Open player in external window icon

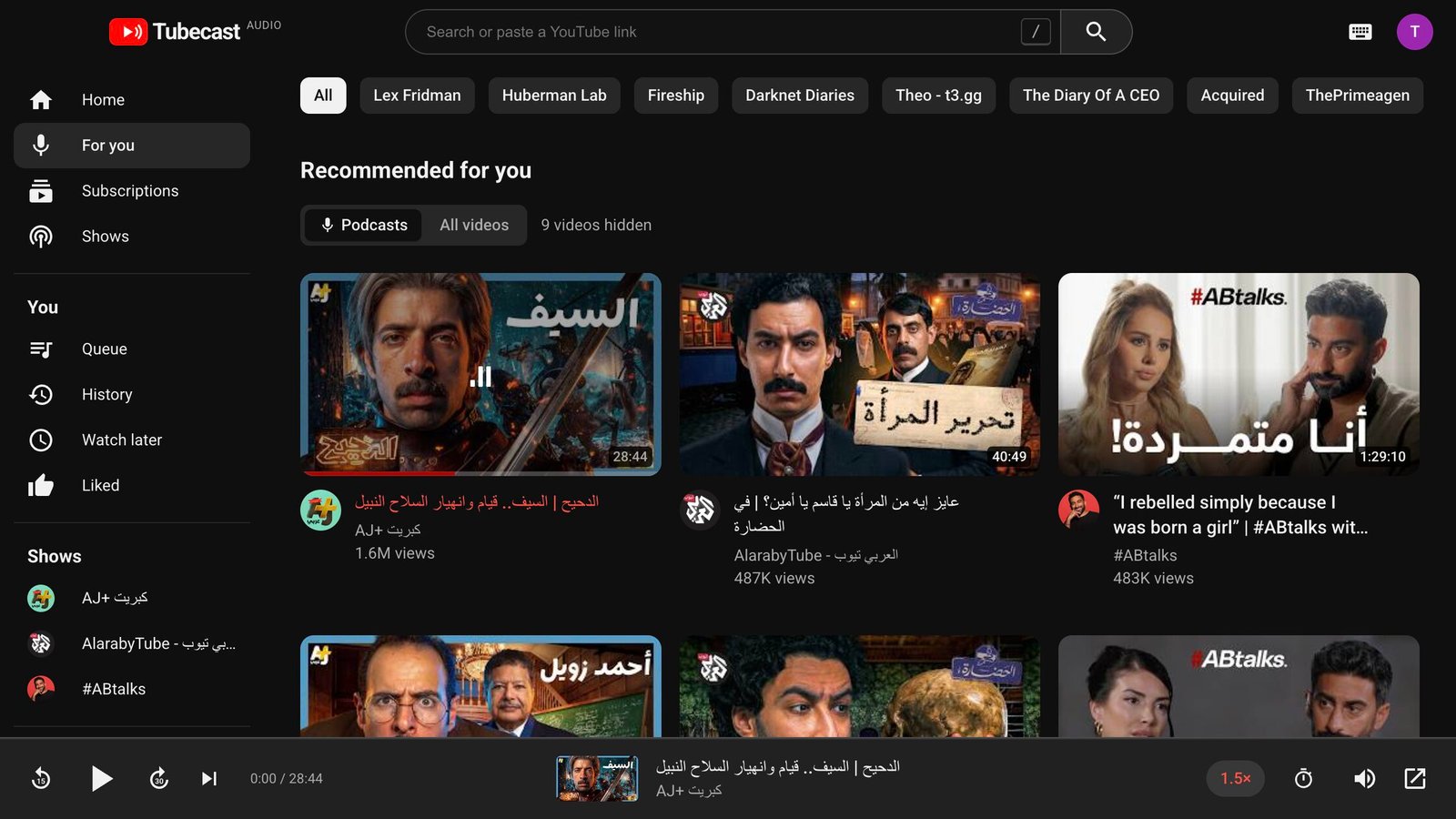point(1415,778)
